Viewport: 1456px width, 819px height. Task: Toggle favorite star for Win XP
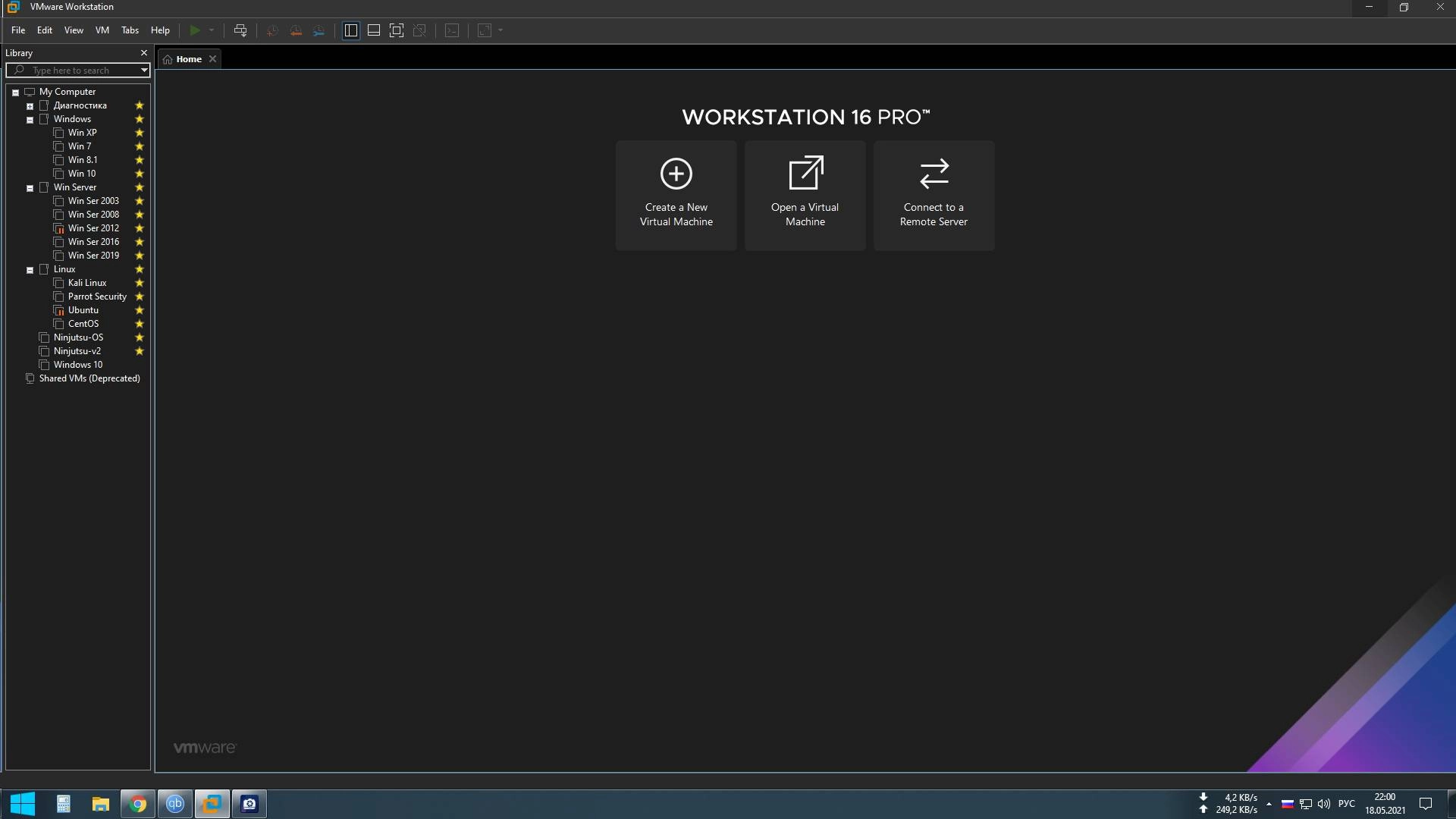click(x=140, y=133)
